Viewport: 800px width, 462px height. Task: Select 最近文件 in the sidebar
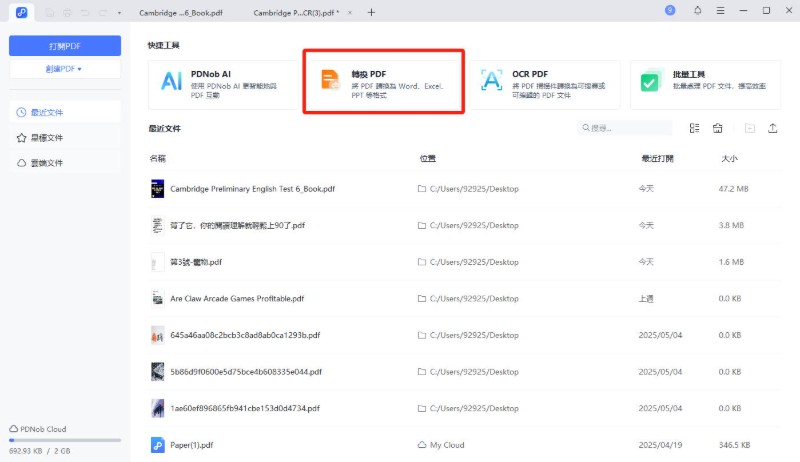65,112
